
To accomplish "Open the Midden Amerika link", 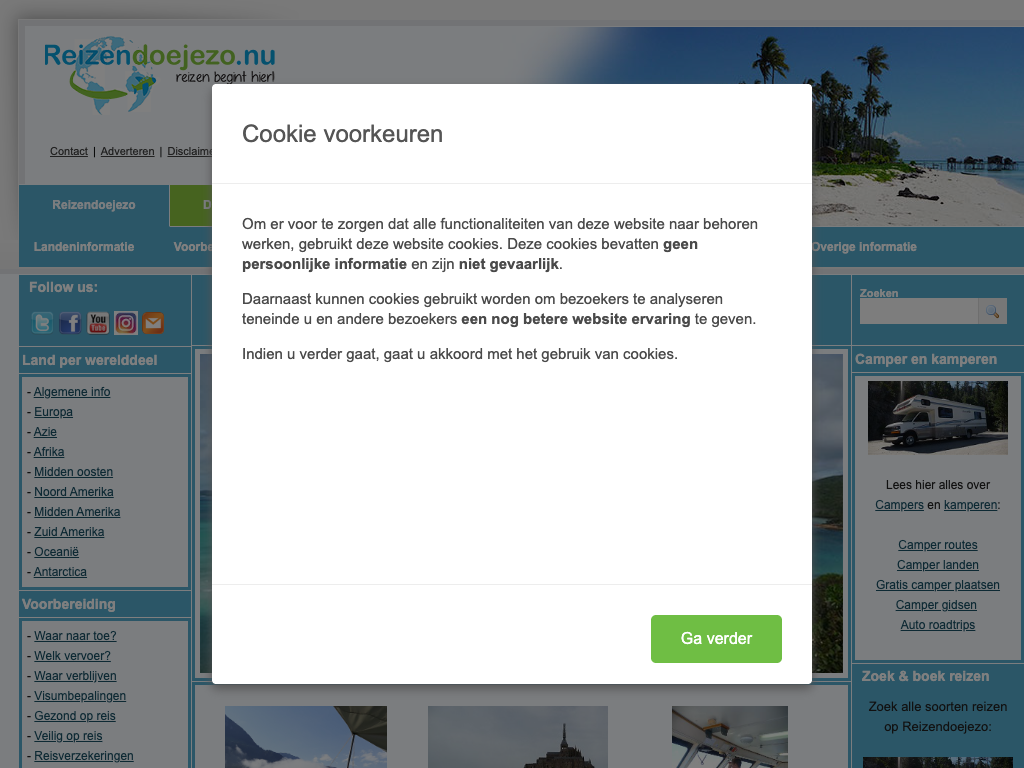I will pos(77,512).
